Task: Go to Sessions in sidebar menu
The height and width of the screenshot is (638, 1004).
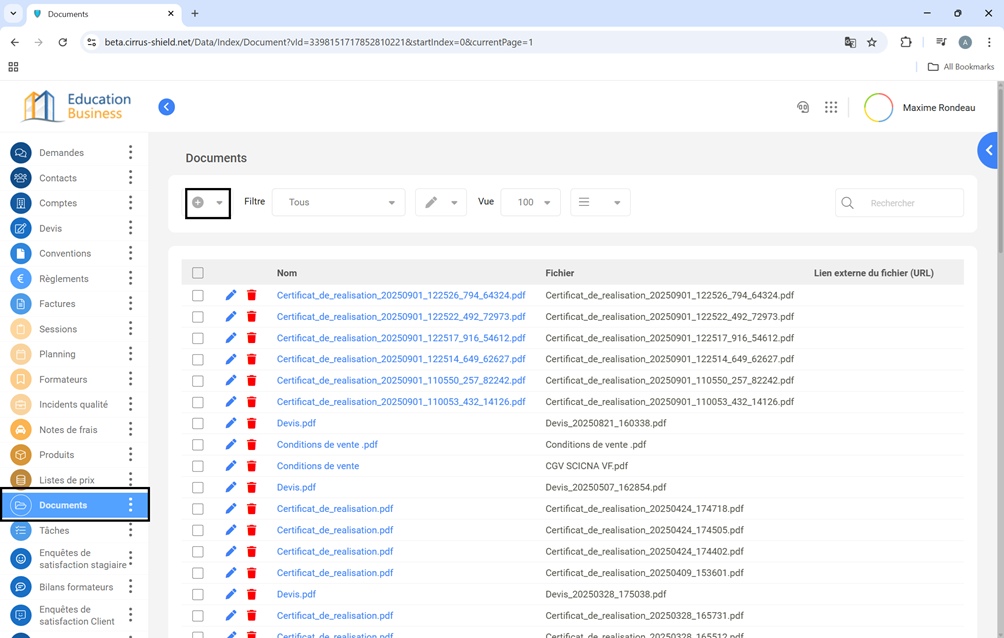Action: [x=58, y=329]
